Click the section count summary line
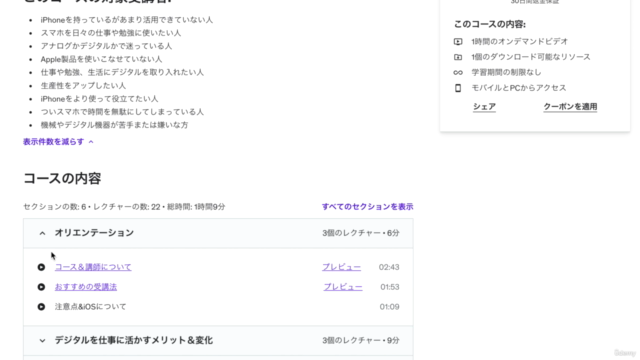 pyautogui.click(x=124, y=207)
